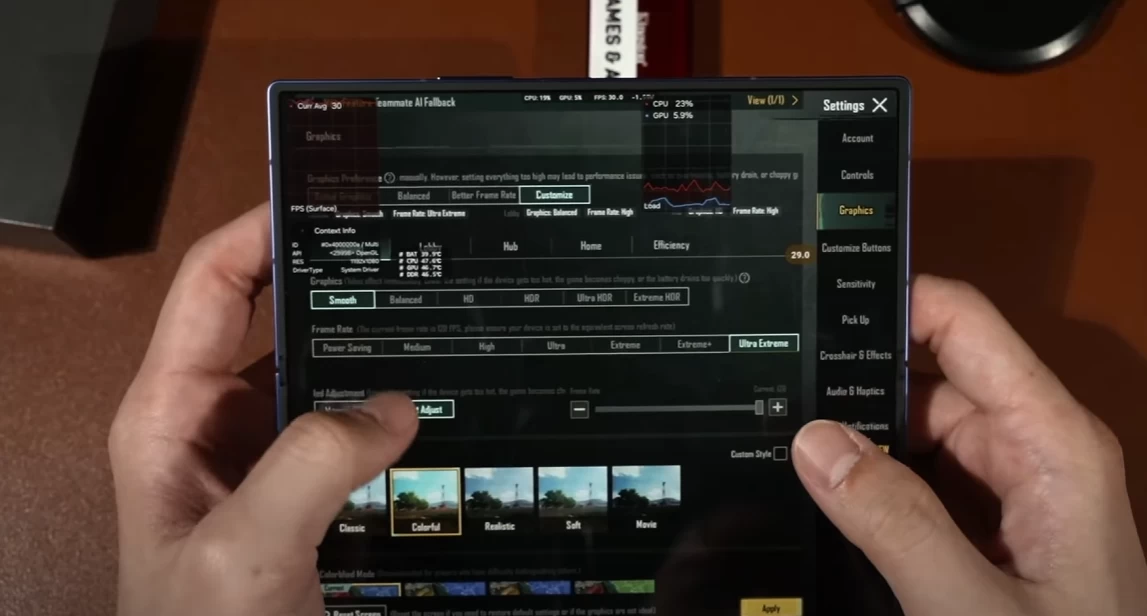Choose Extreme+ frame rate option

(694, 346)
